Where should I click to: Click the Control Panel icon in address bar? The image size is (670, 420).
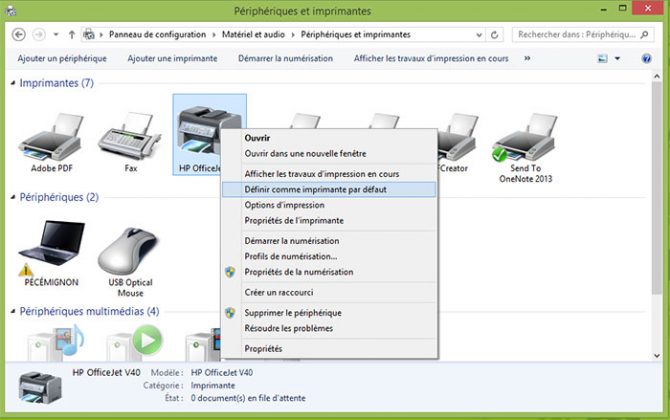[x=88, y=35]
